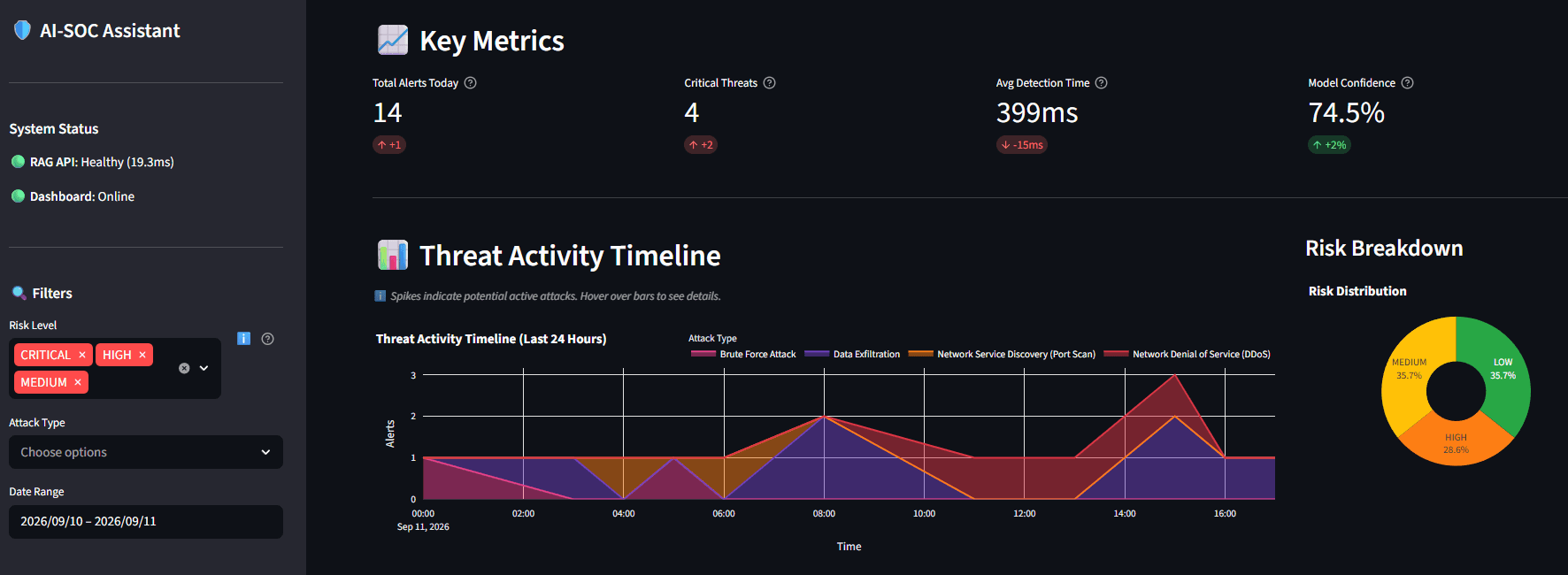Viewport: 1568px width, 575px height.
Task: Remove the MEDIUM risk level tag
Action: coord(78,382)
